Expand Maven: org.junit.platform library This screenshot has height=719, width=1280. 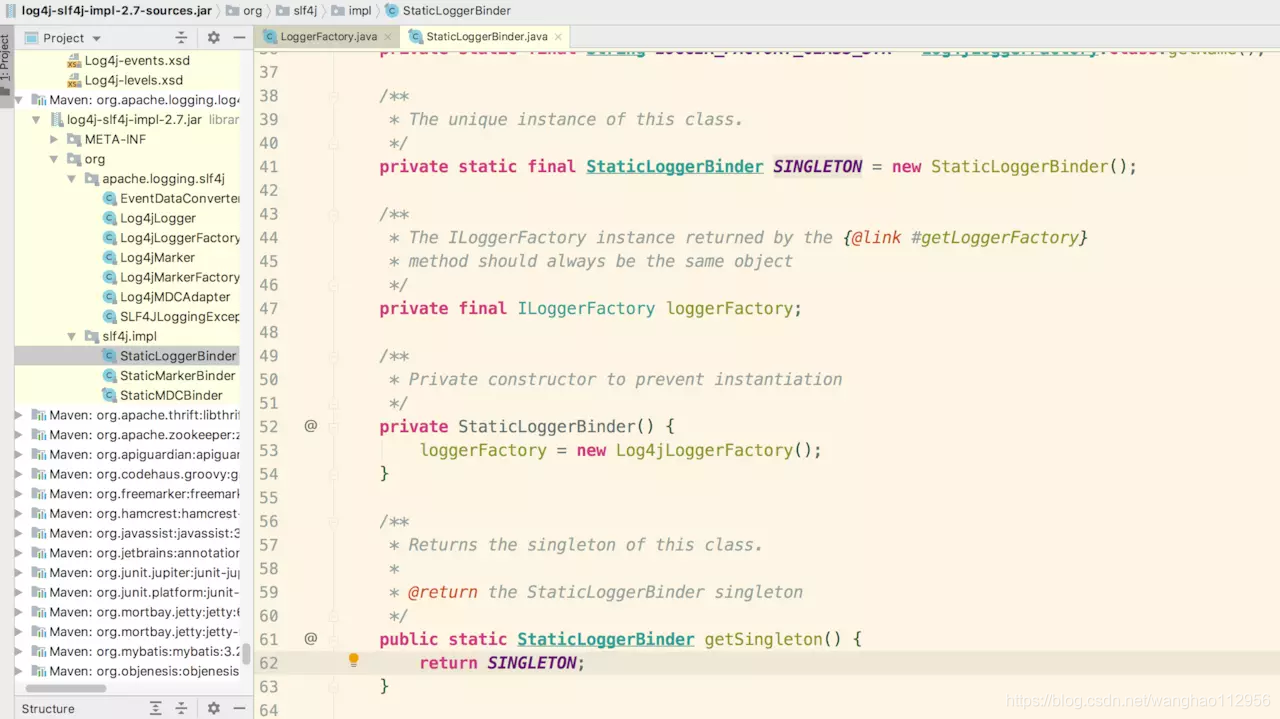20,592
